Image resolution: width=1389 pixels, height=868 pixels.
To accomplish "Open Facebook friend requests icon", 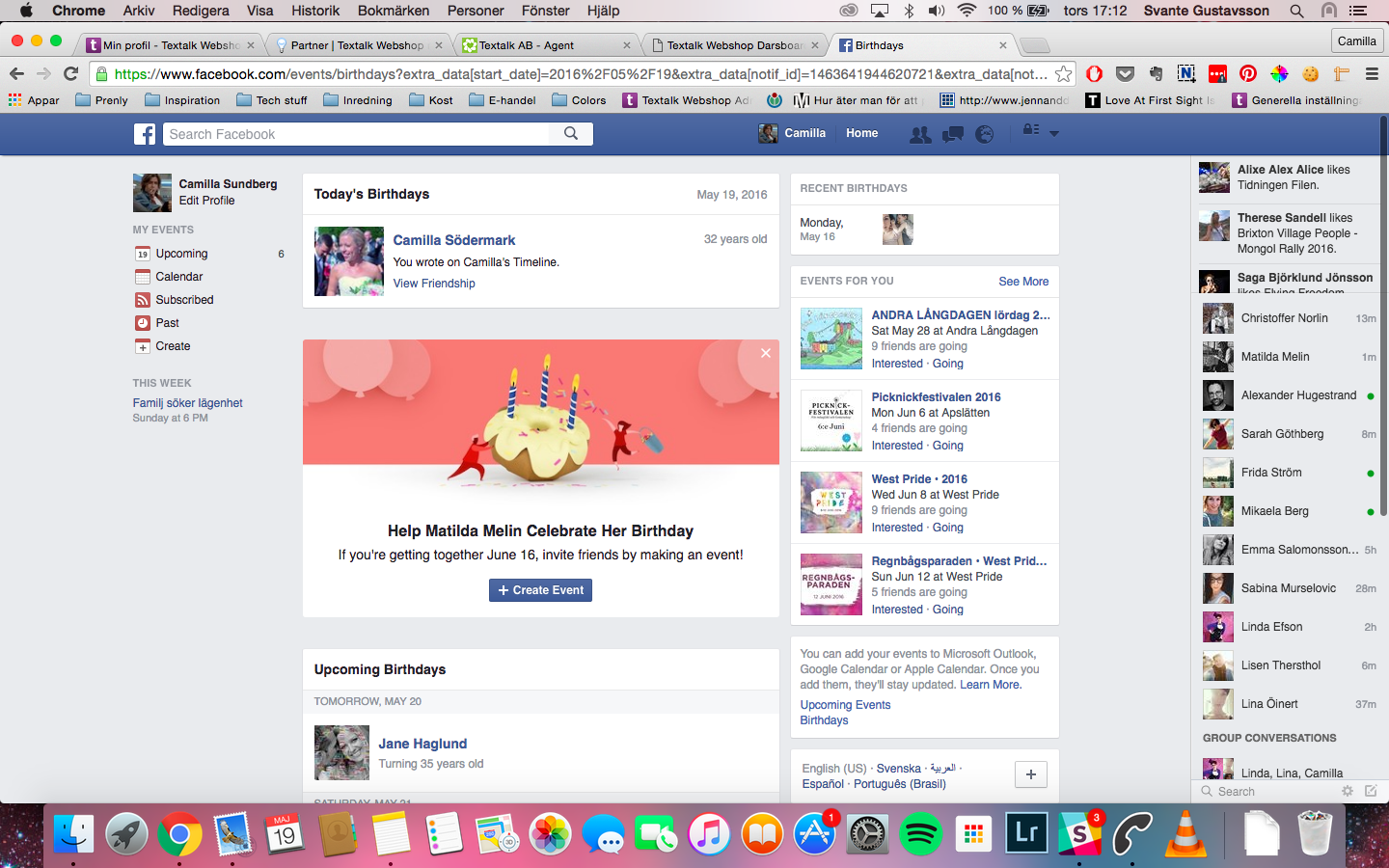I will pos(920,134).
